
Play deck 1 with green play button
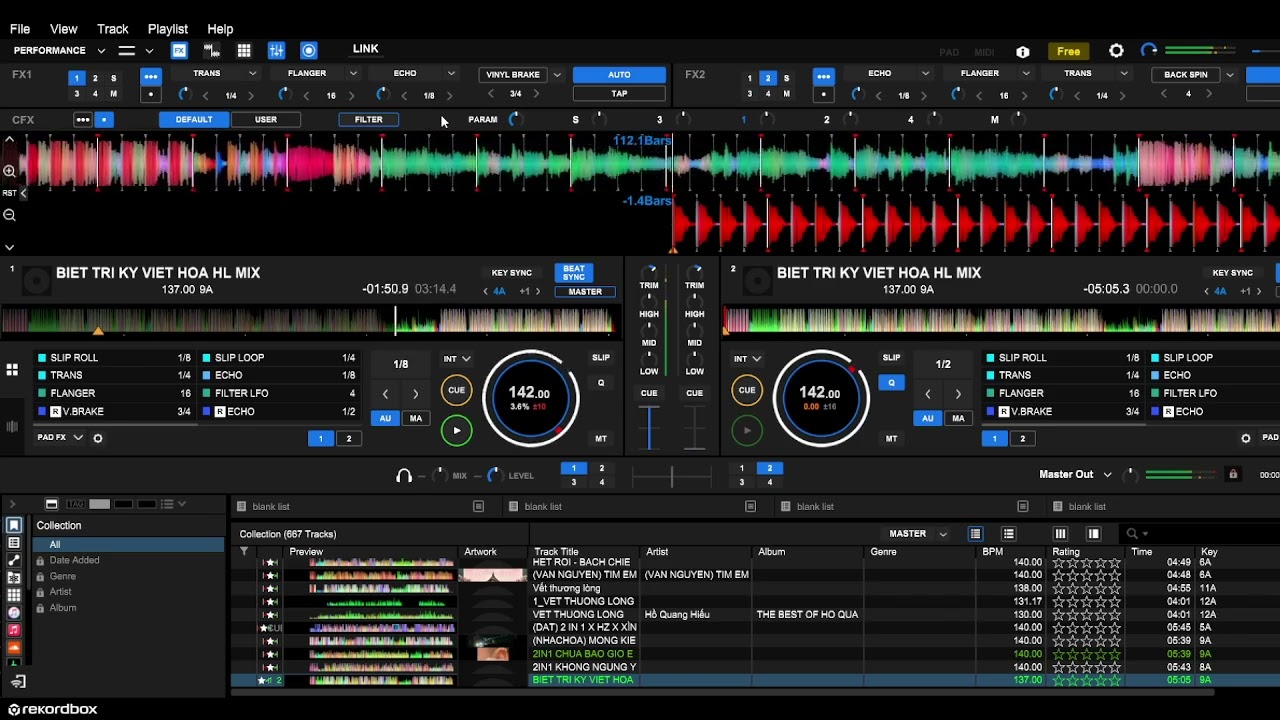456,431
